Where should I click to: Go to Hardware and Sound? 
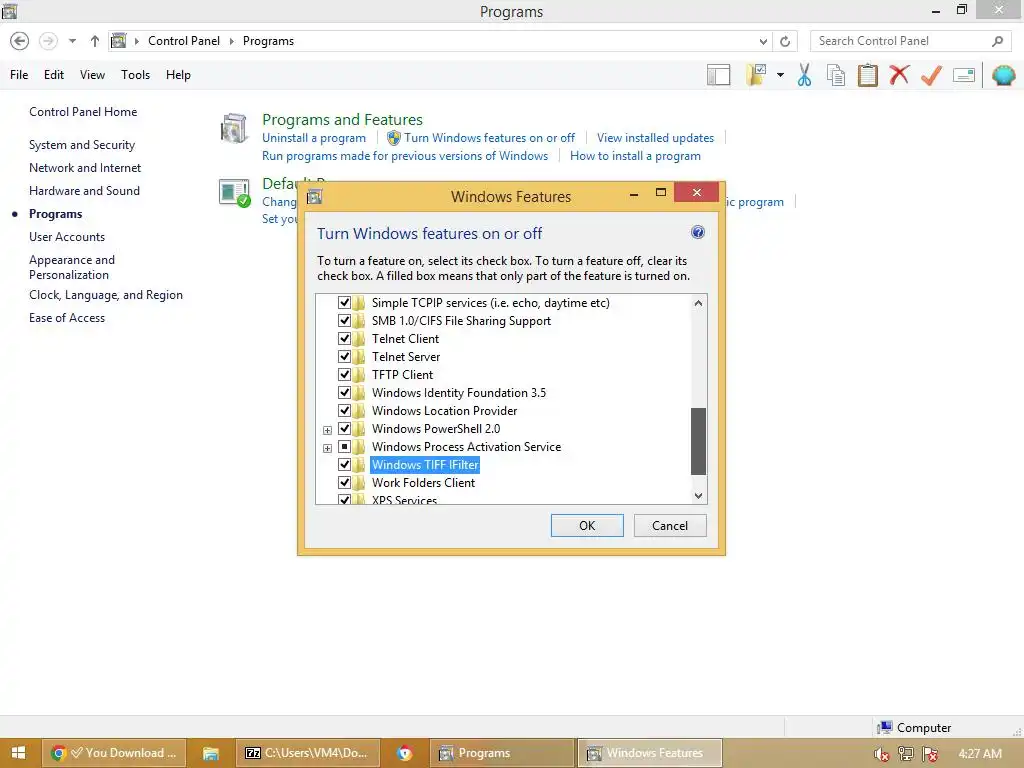(84, 191)
